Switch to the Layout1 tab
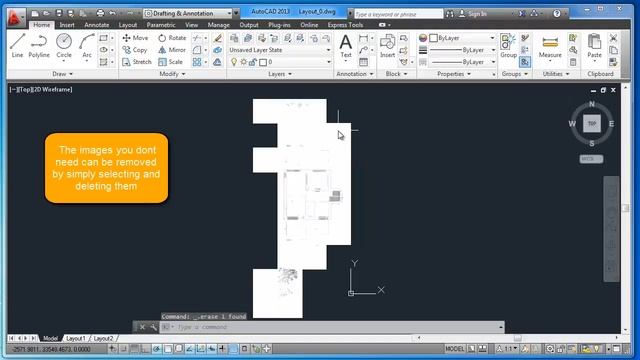 pyautogui.click(x=76, y=338)
